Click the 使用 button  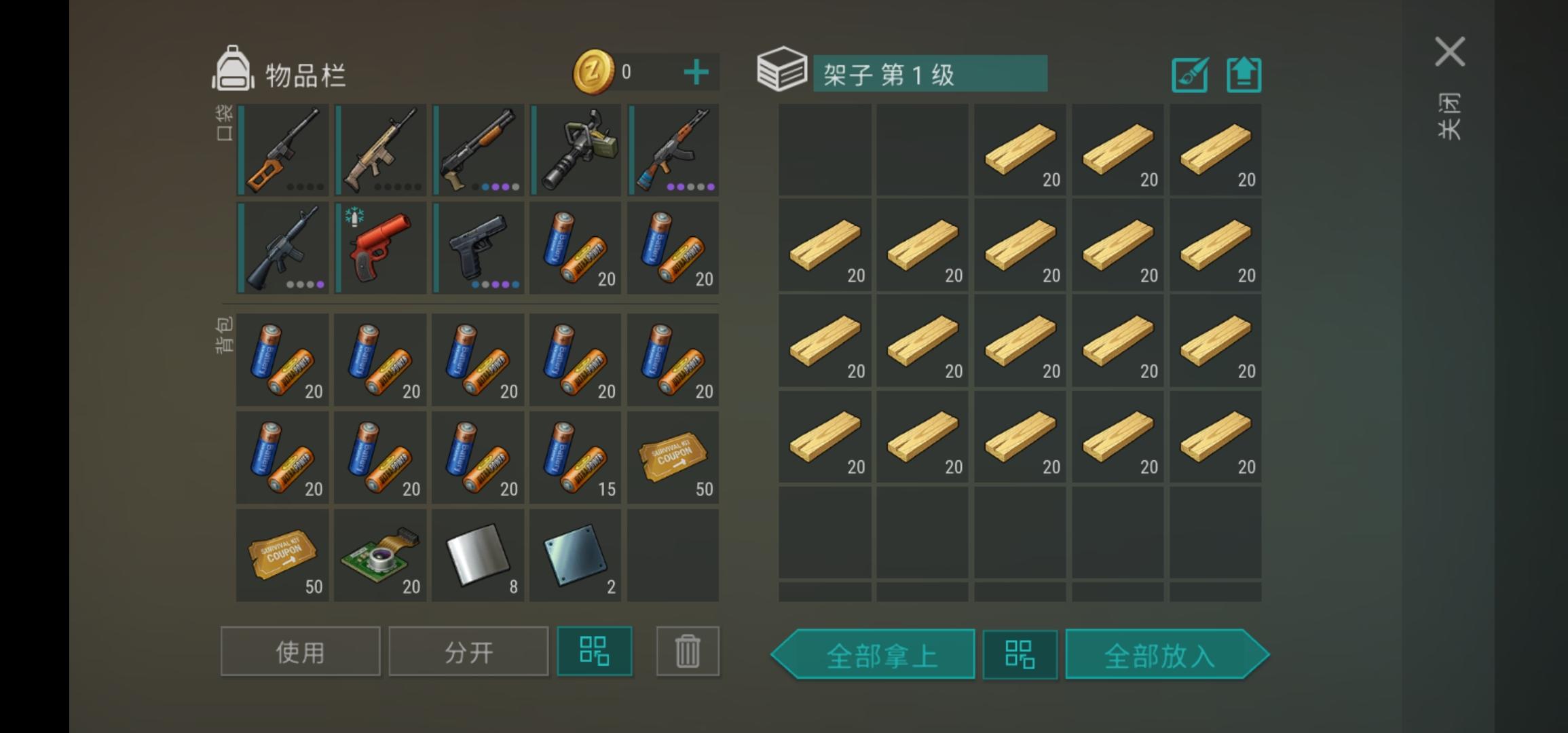pos(300,651)
